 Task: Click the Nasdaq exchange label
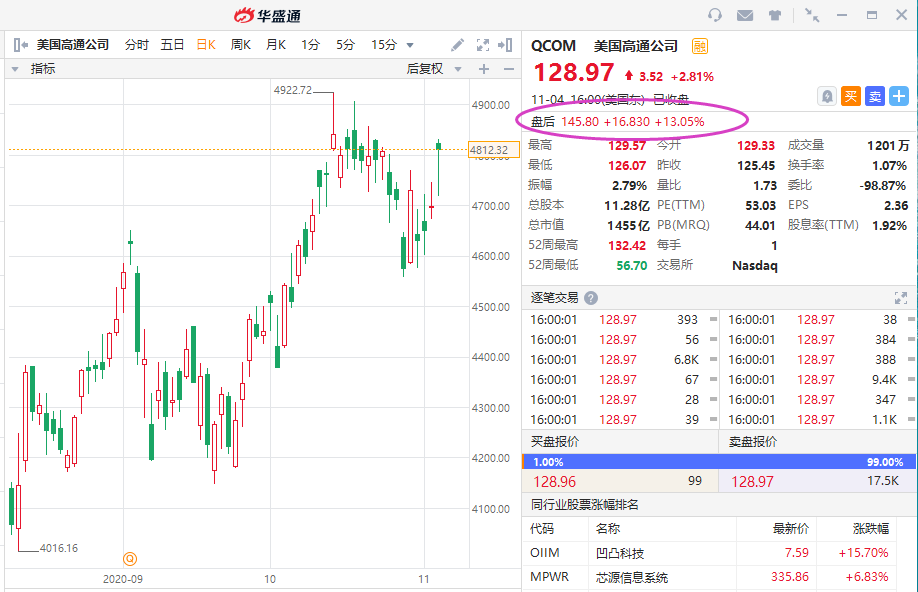[755, 265]
